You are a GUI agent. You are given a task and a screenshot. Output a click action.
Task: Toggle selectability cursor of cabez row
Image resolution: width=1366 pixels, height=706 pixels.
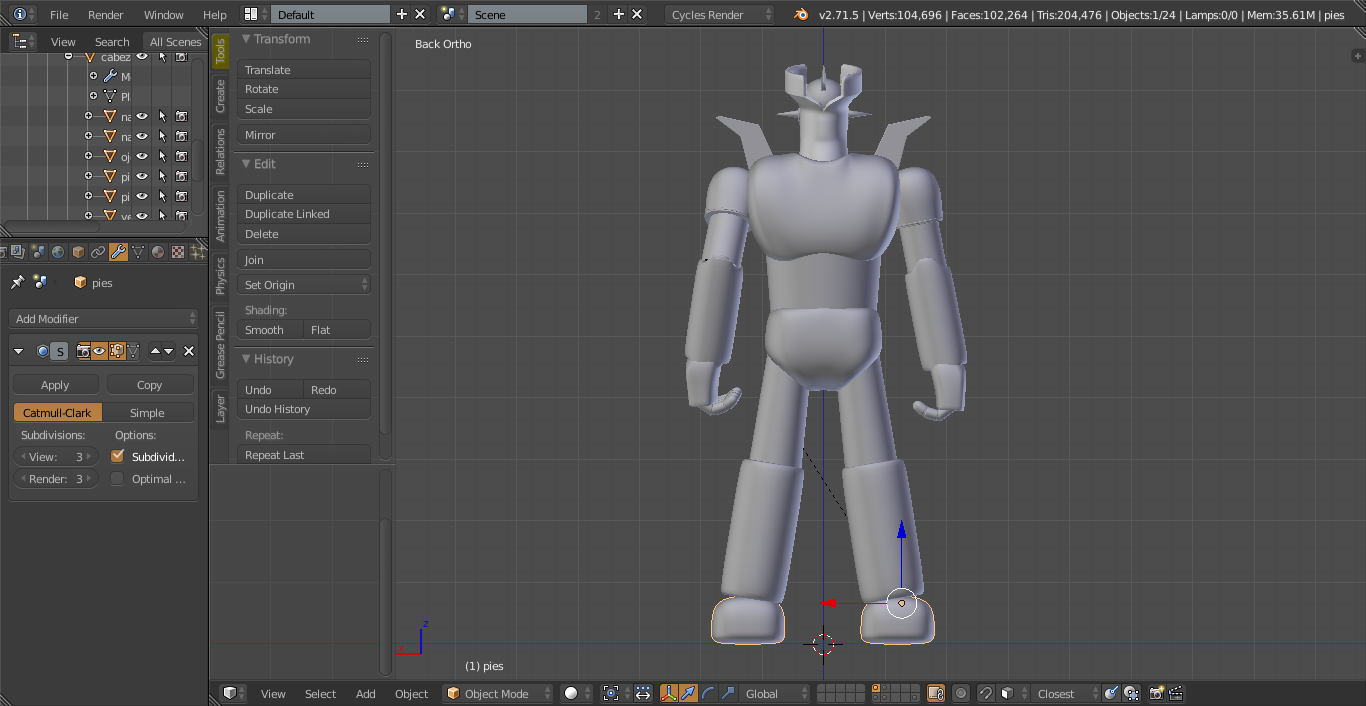pos(162,56)
